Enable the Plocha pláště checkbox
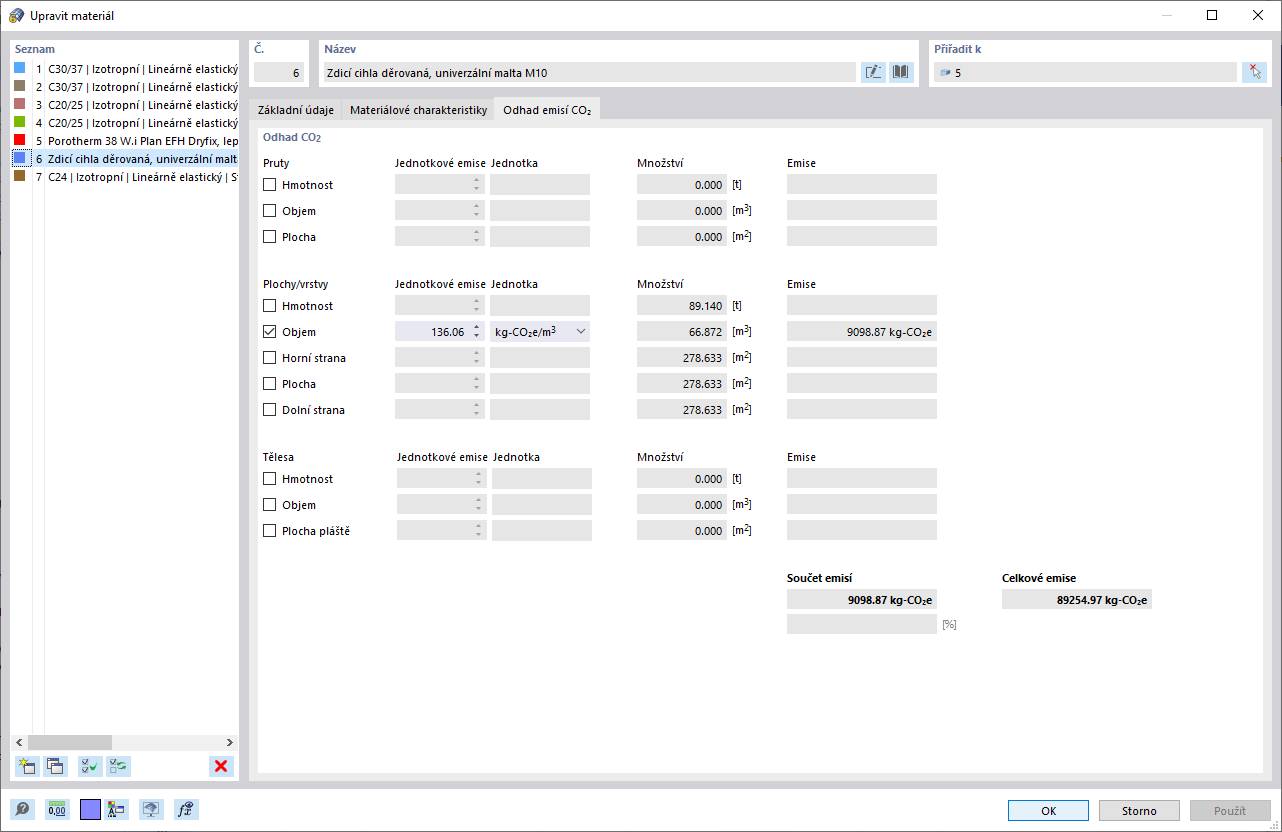Screen dimensions: 1282x832 click(x=269, y=531)
